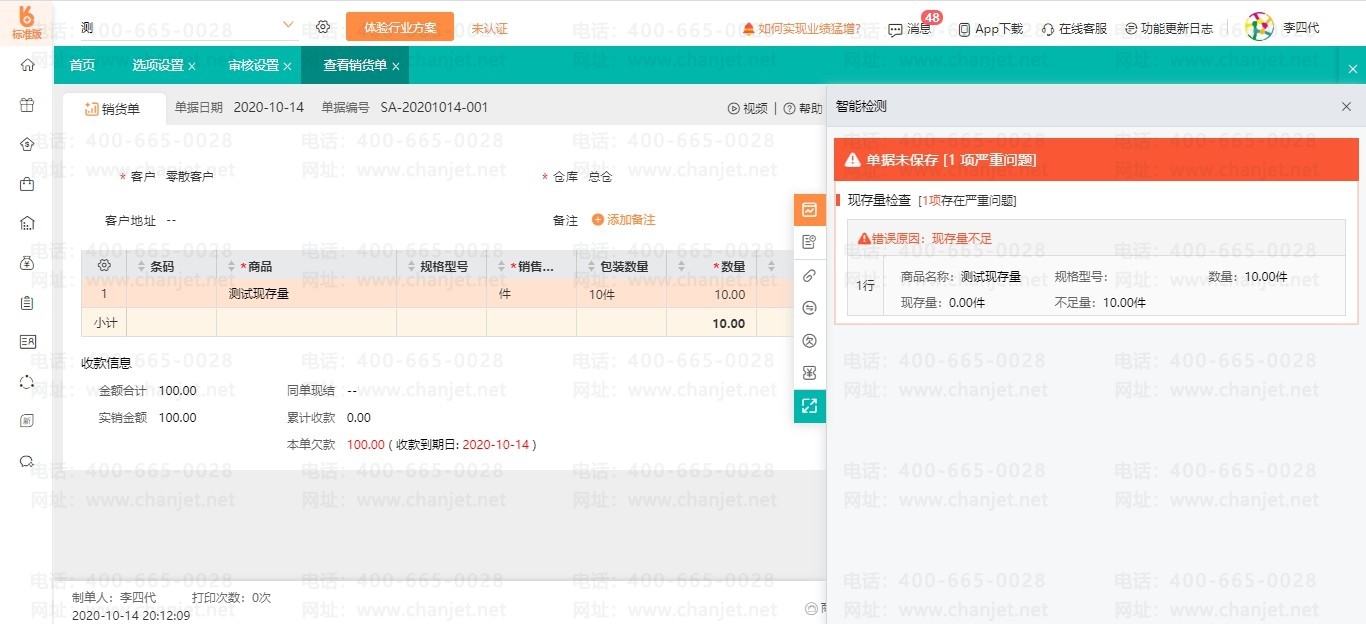
Task: Expand the account selector dropdown arrow
Action: 288,25
